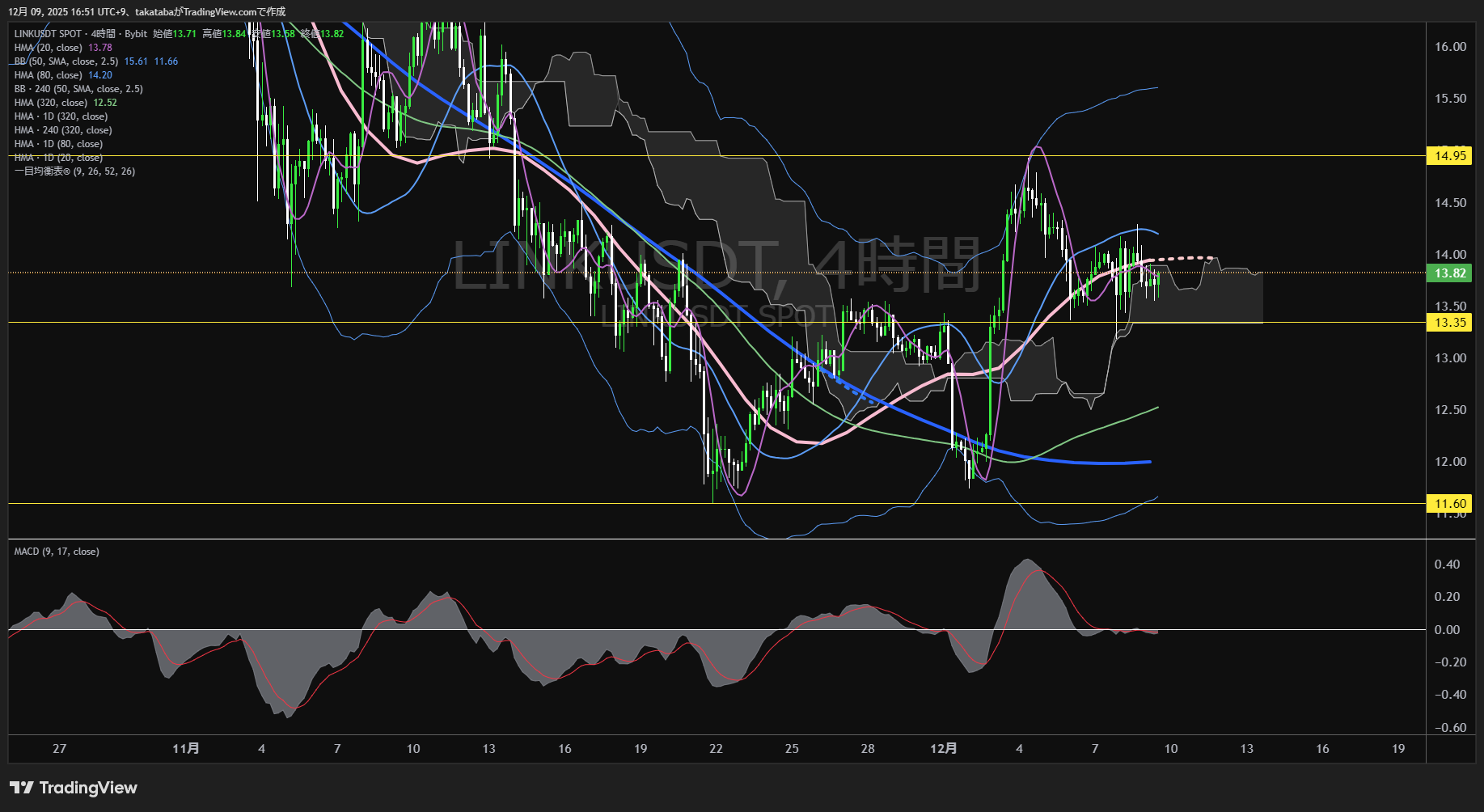
Task: Click the HMA (80, close) indicator label
Action: pos(48,75)
